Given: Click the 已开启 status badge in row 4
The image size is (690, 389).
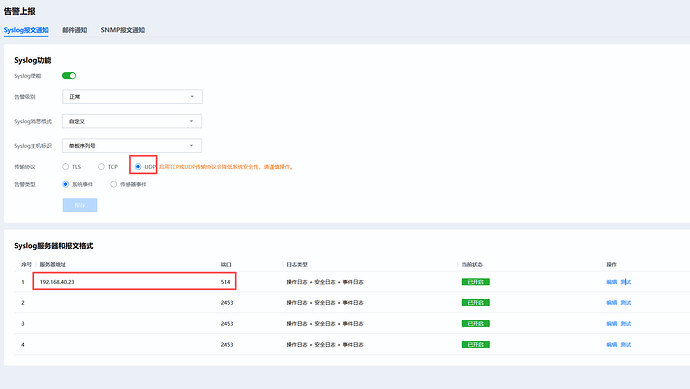Looking at the screenshot, I should click(476, 345).
